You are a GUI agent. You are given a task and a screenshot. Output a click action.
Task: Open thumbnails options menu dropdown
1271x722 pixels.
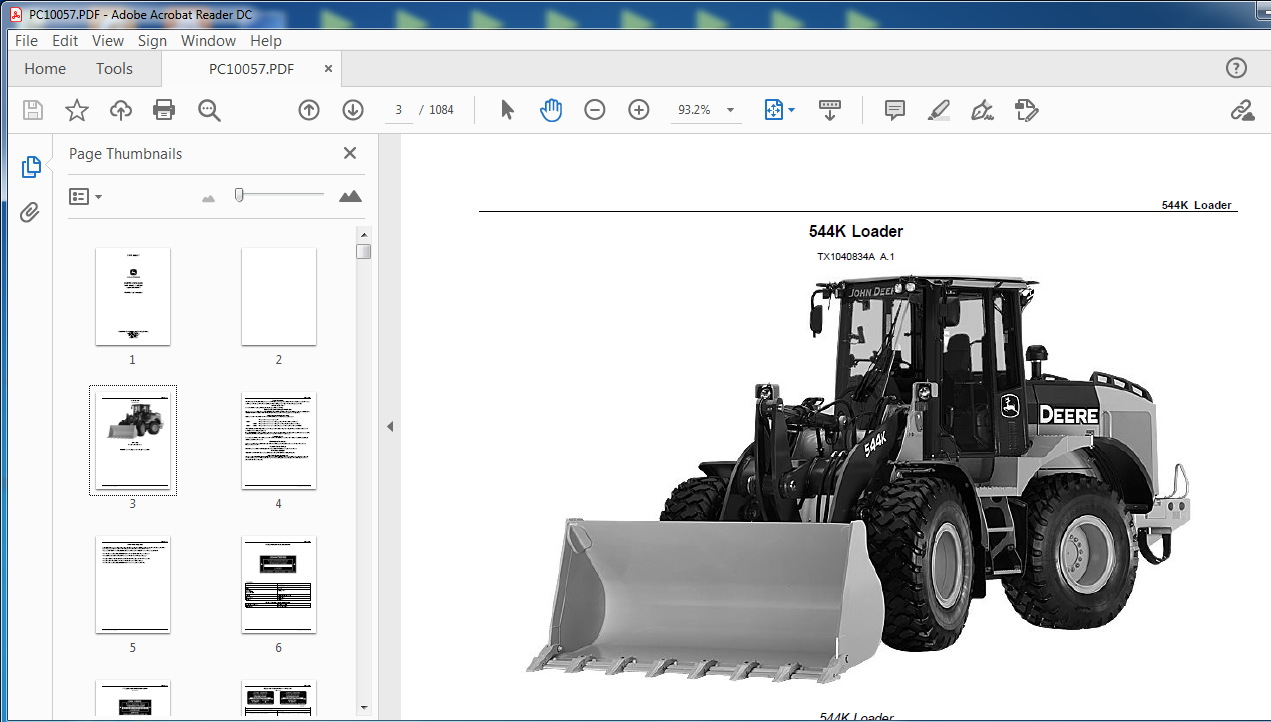point(86,196)
